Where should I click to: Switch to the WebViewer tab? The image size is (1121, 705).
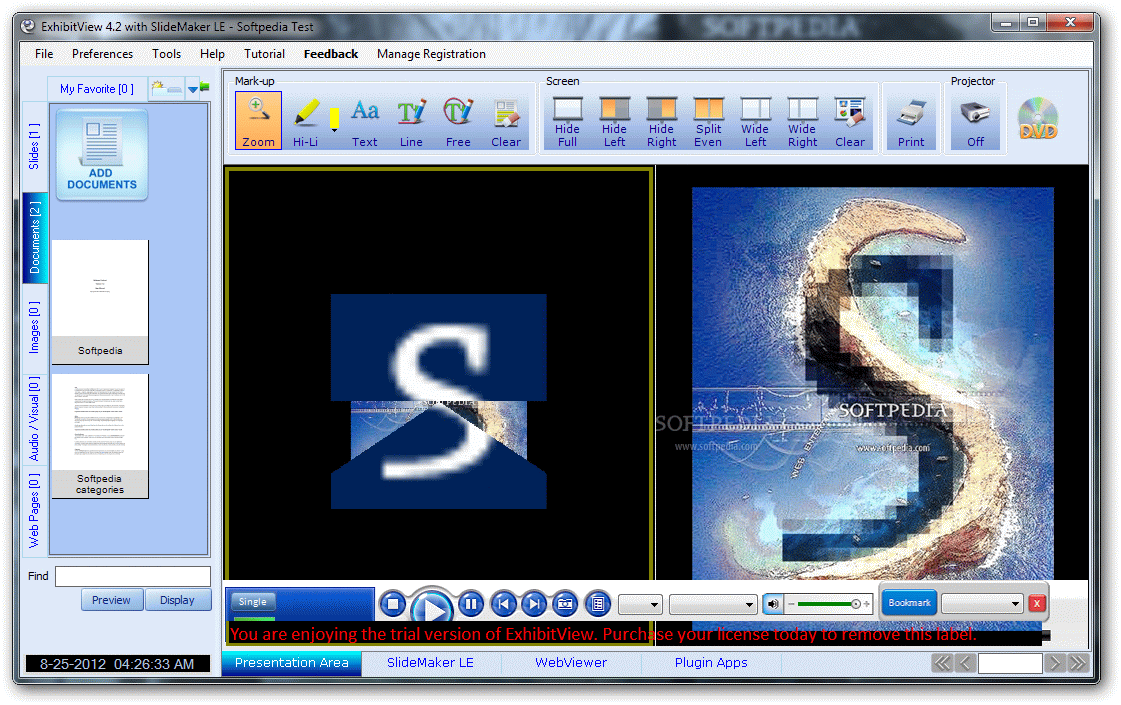tap(571, 663)
